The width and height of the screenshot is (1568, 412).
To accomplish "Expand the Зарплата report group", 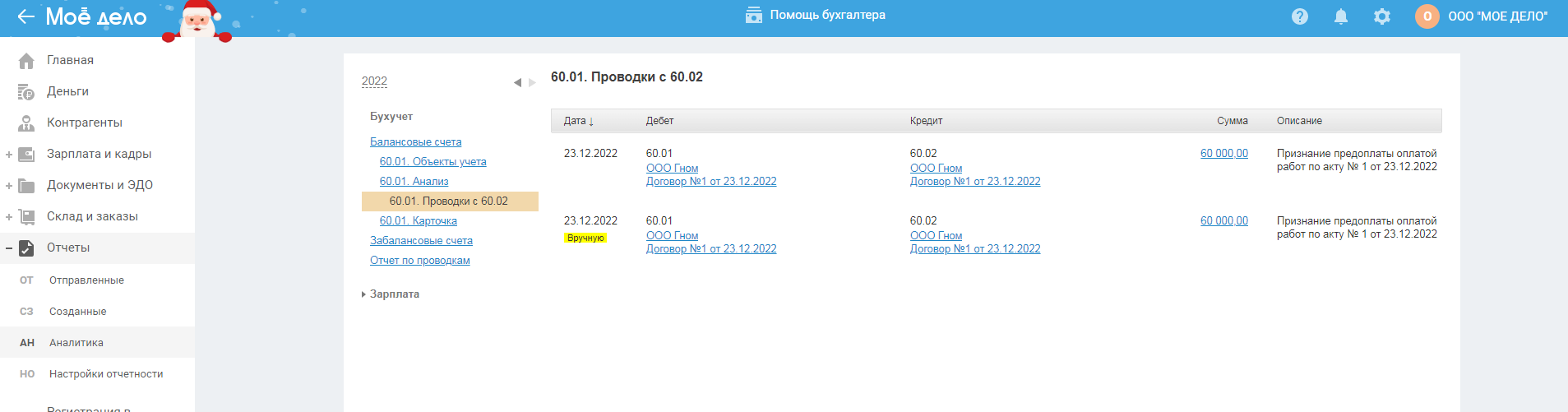I will pyautogui.click(x=394, y=294).
